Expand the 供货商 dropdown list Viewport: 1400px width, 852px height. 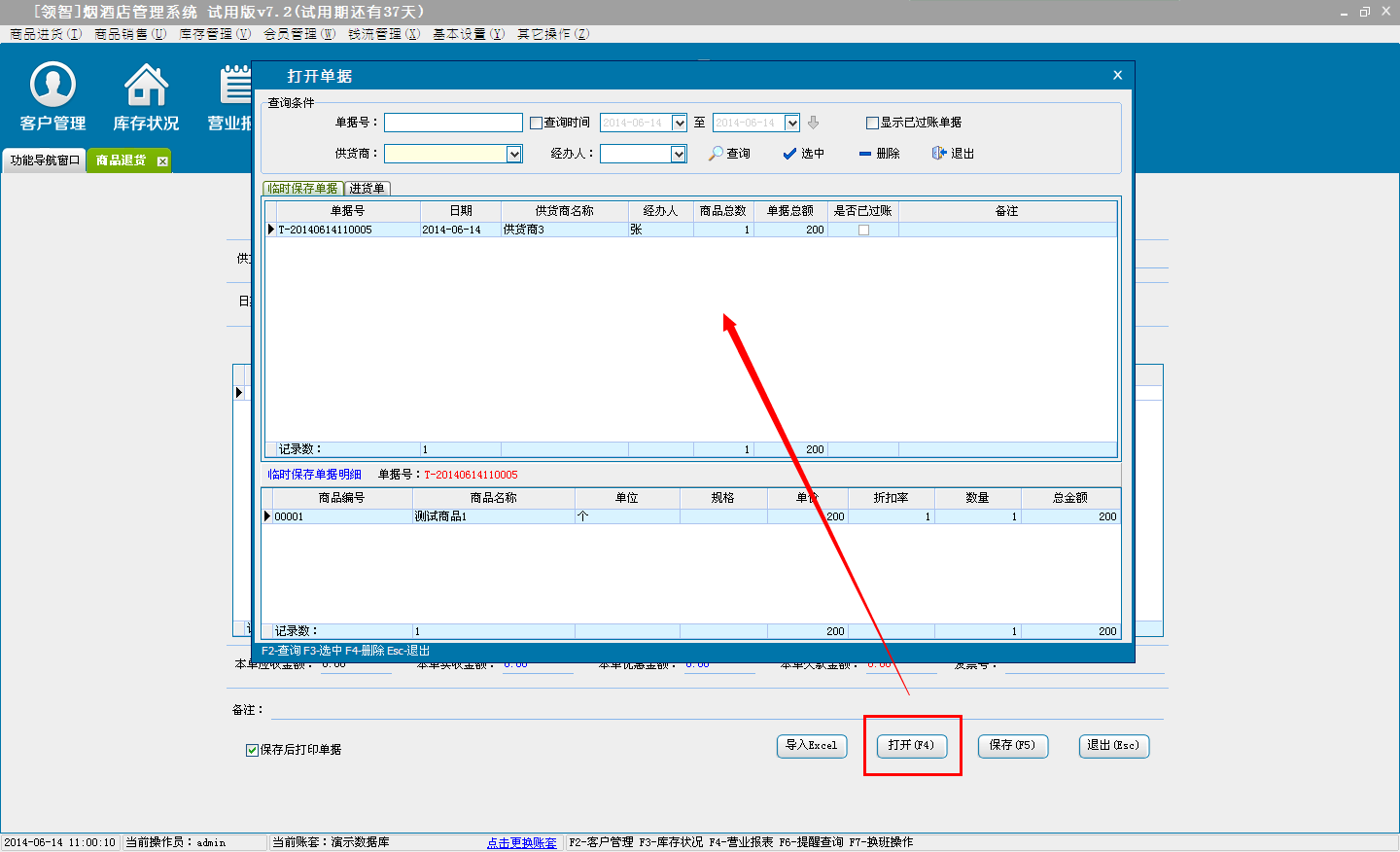(x=514, y=154)
